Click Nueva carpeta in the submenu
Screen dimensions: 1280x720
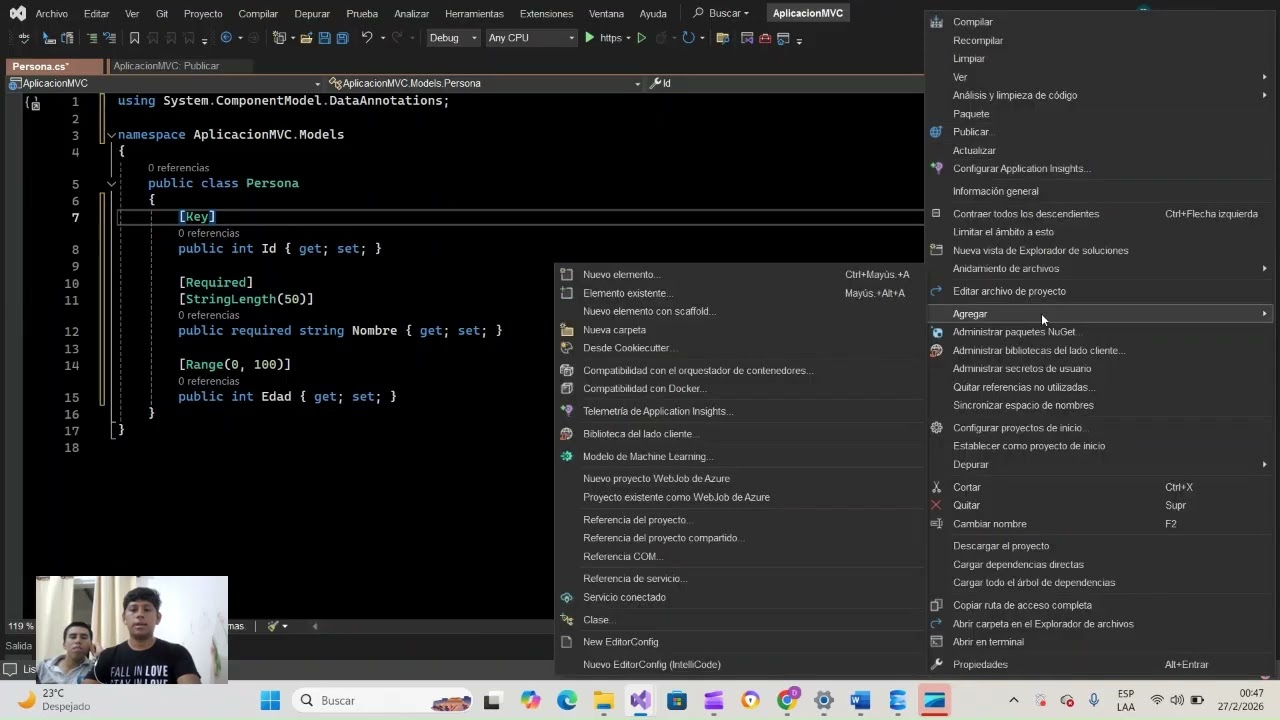739,330
